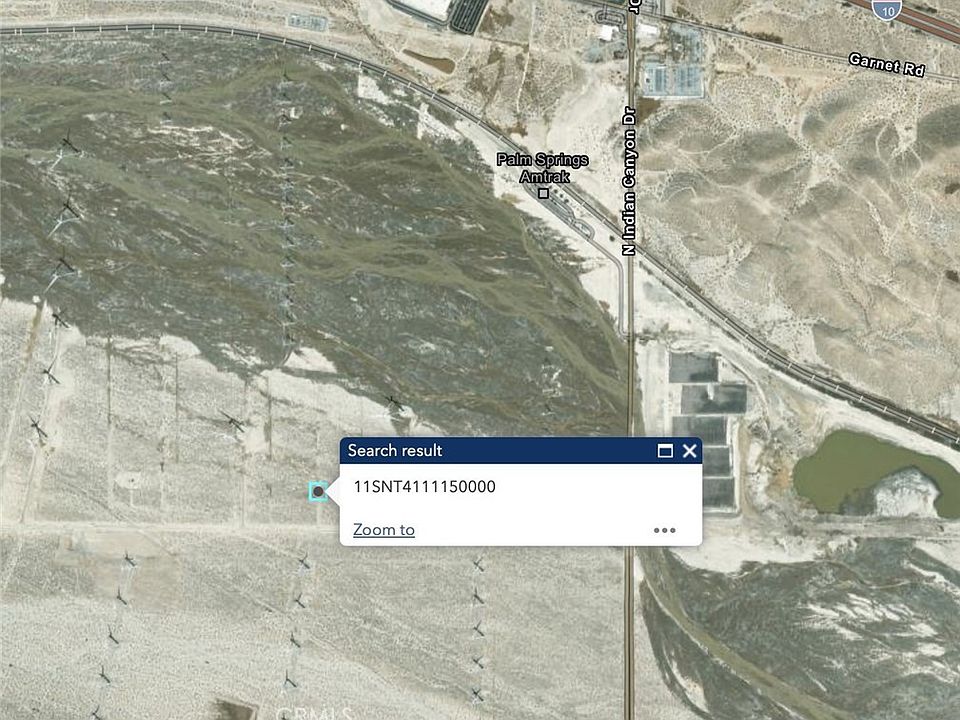
Task: Click the Zoom to link
Action: point(384,530)
